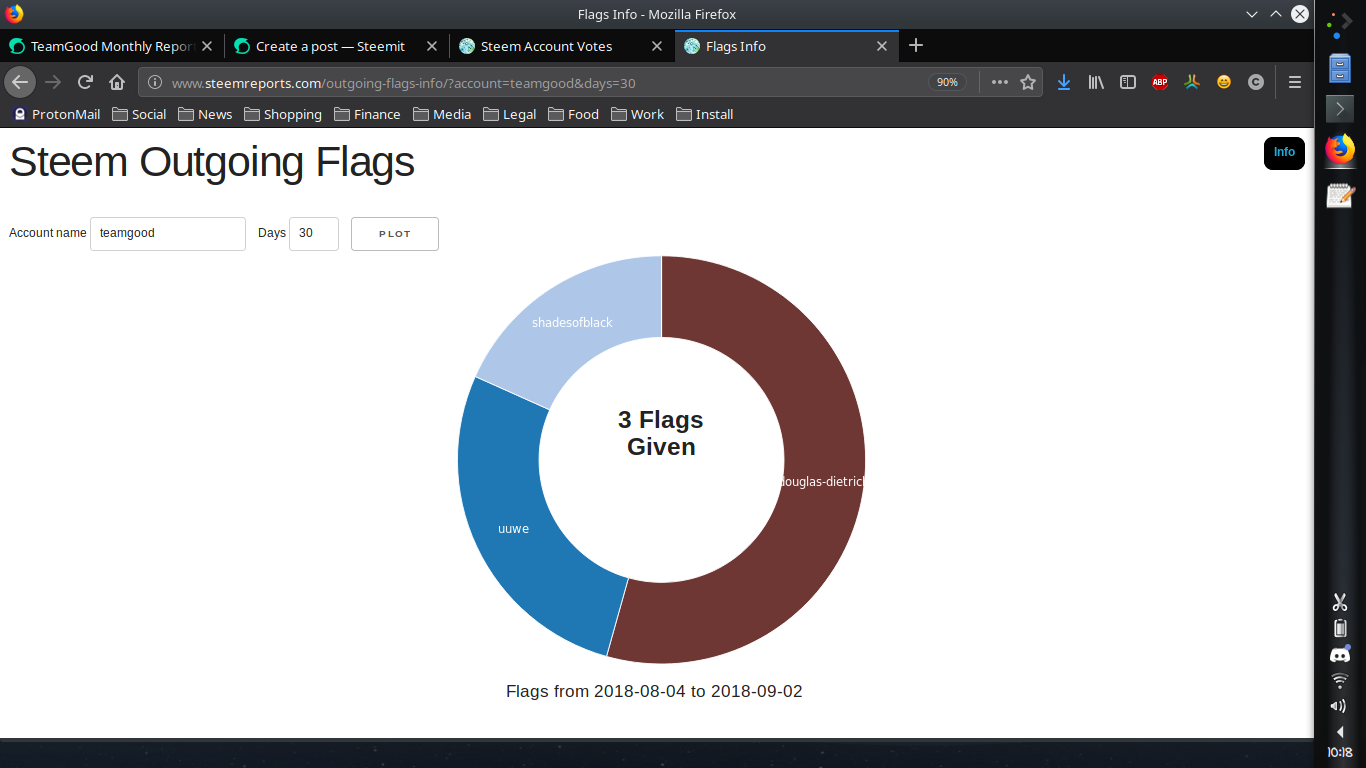Expand the Finance bookmarks folder
The image size is (1366, 768).
367,114
